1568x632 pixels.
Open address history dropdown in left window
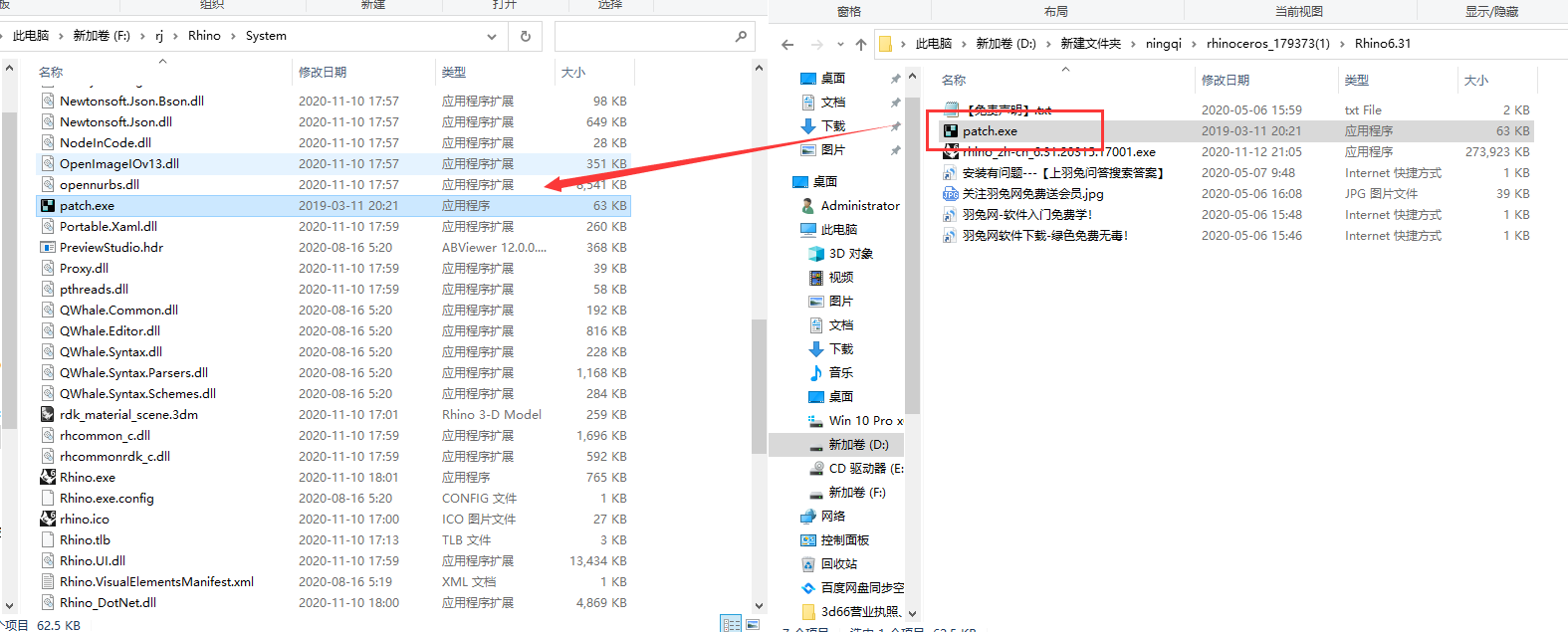coord(492,36)
